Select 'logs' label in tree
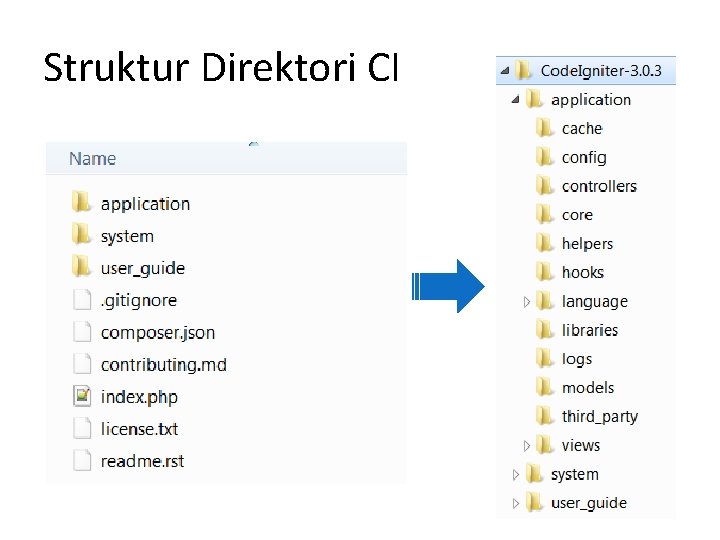 click(577, 359)
